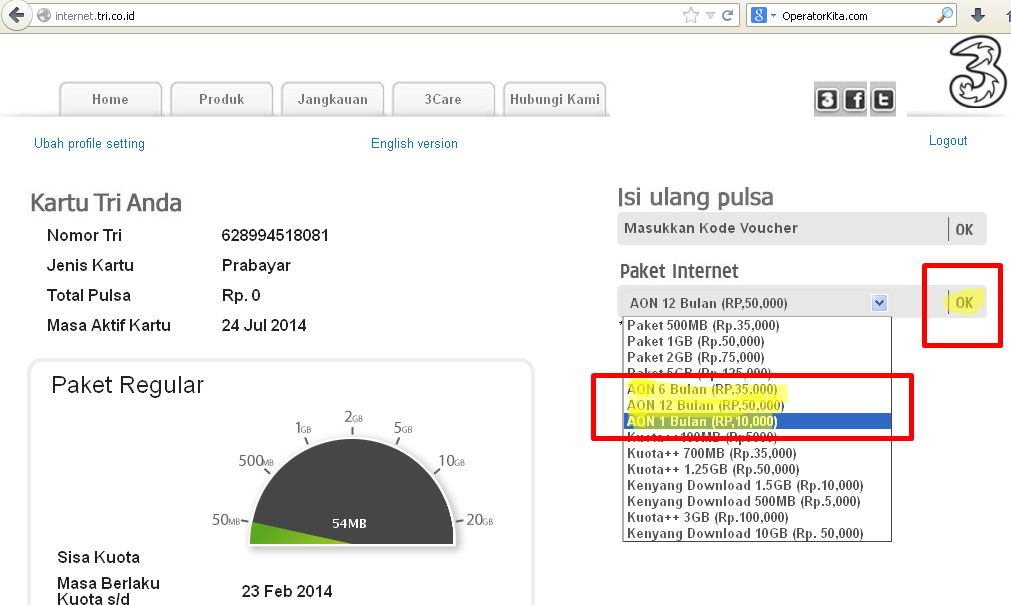The image size is (1011, 605).
Task: Select Paket 1GB (Rp.50,000) option
Action: click(x=757, y=341)
